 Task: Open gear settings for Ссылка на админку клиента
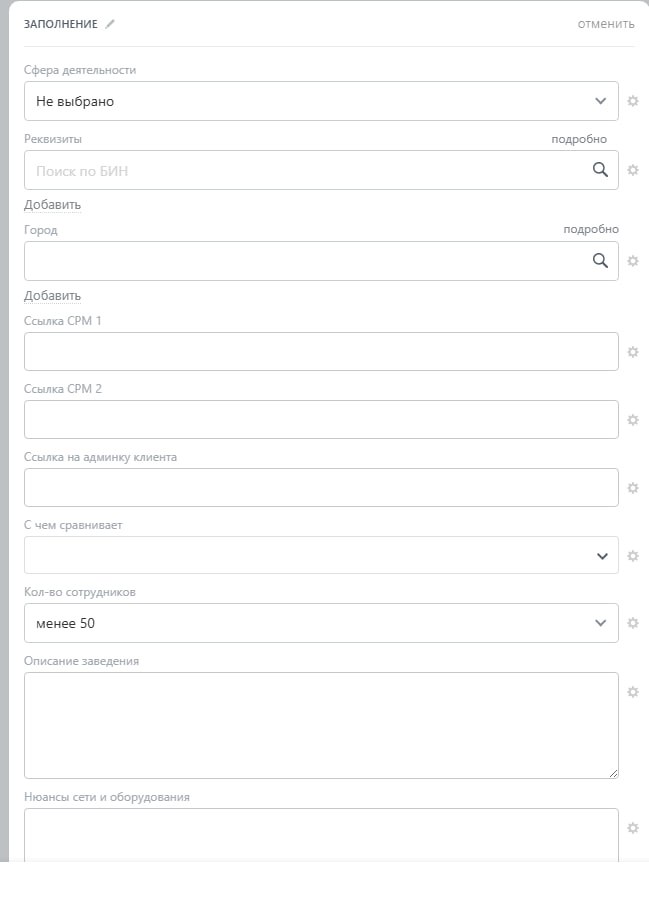click(633, 488)
